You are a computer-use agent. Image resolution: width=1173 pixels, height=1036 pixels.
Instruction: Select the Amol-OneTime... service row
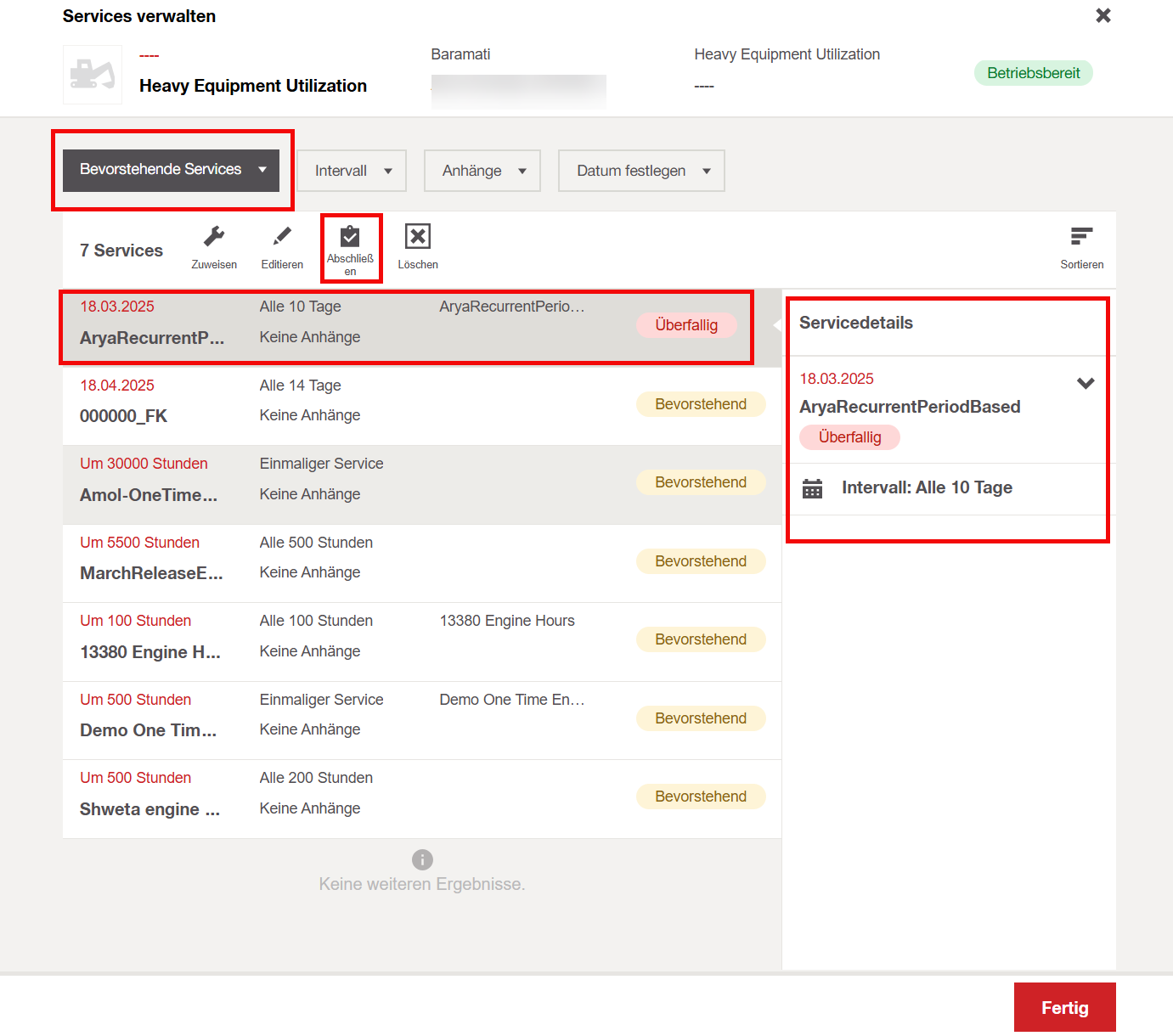point(422,485)
